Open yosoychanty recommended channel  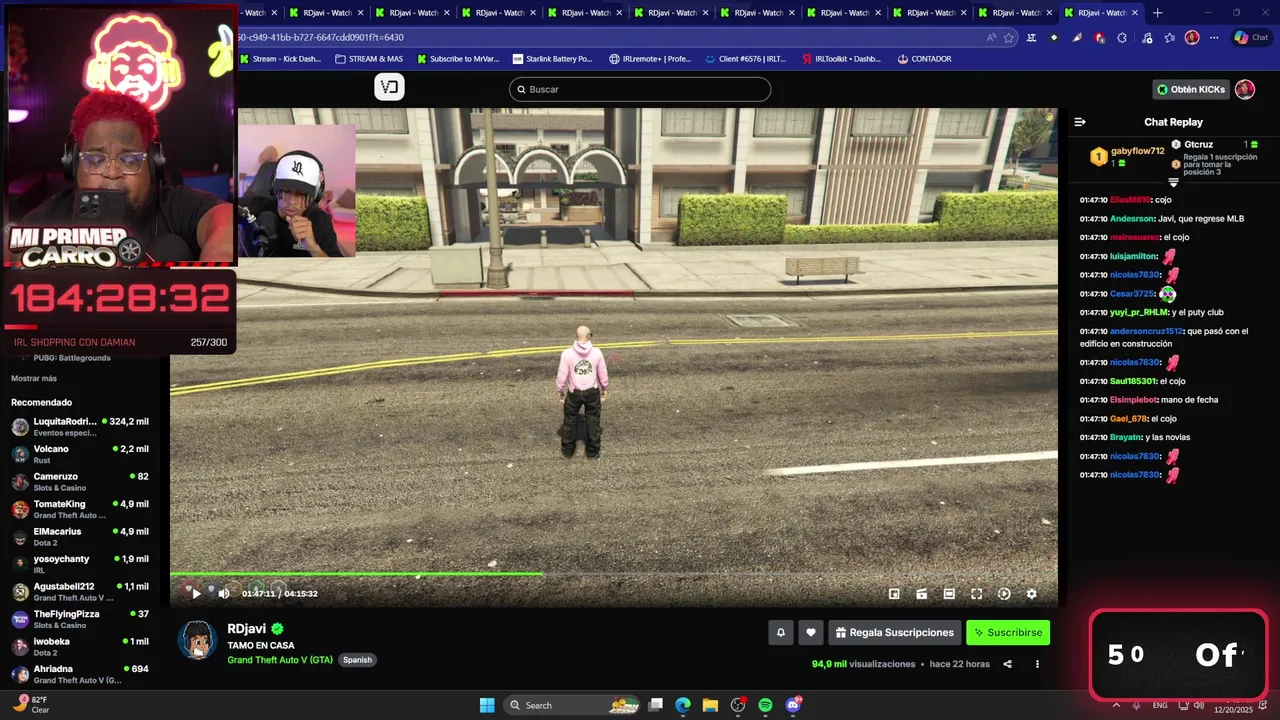pyautogui.click(x=80, y=564)
